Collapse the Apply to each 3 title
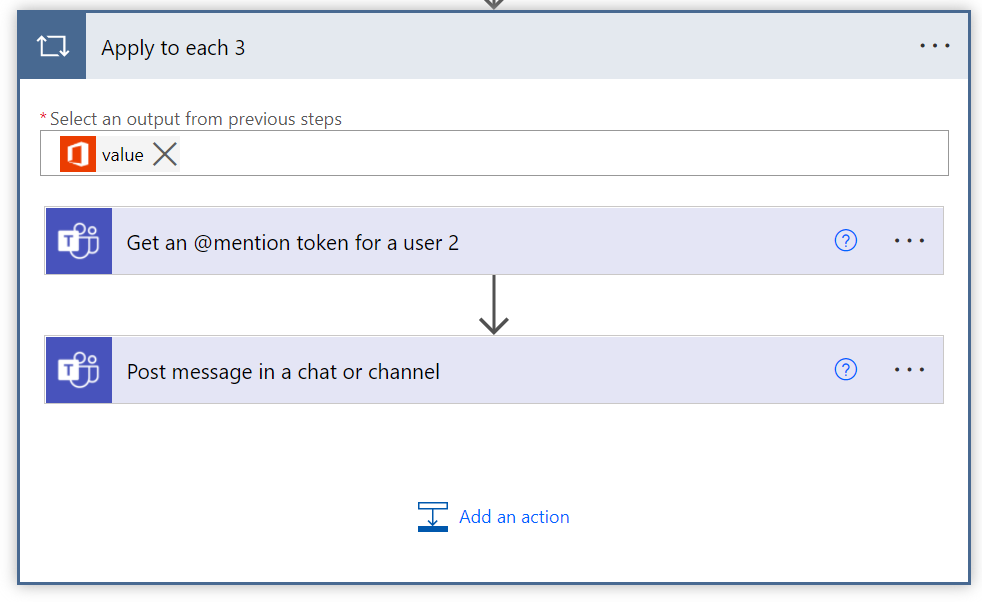The width and height of the screenshot is (982, 602). point(173,48)
